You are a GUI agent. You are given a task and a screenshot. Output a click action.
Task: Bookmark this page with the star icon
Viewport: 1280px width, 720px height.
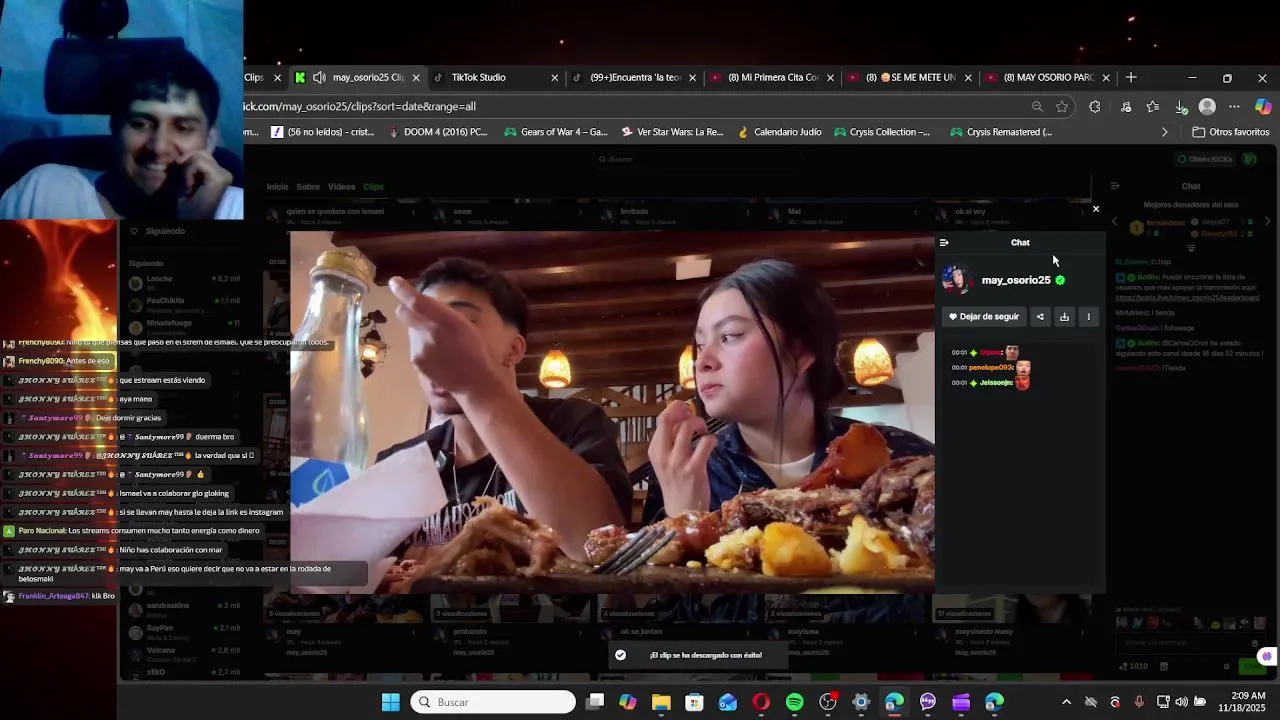click(1062, 107)
